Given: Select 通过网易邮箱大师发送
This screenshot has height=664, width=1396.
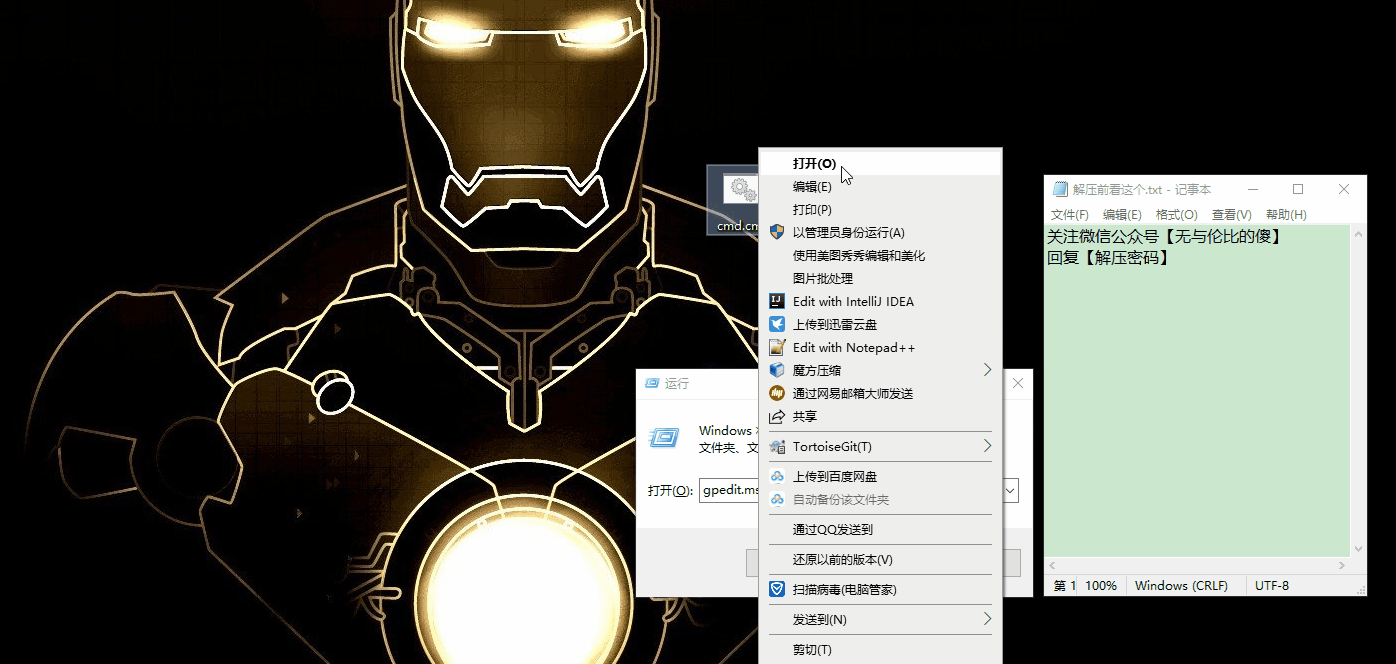Looking at the screenshot, I should (x=881, y=394).
